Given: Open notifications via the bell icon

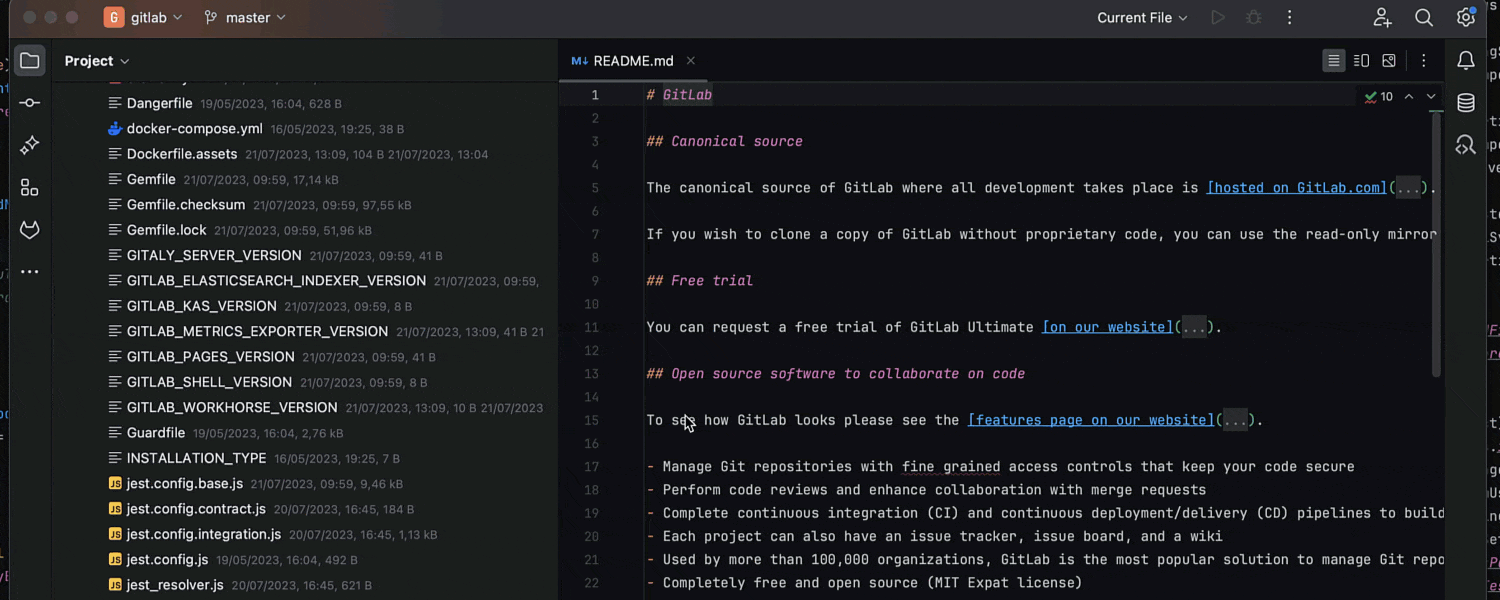Looking at the screenshot, I should 1465,60.
